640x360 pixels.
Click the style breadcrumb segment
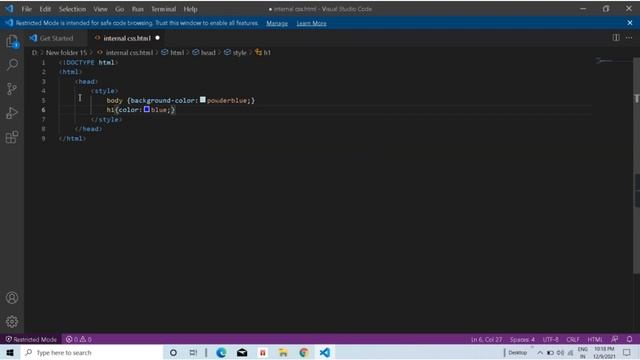point(239,53)
